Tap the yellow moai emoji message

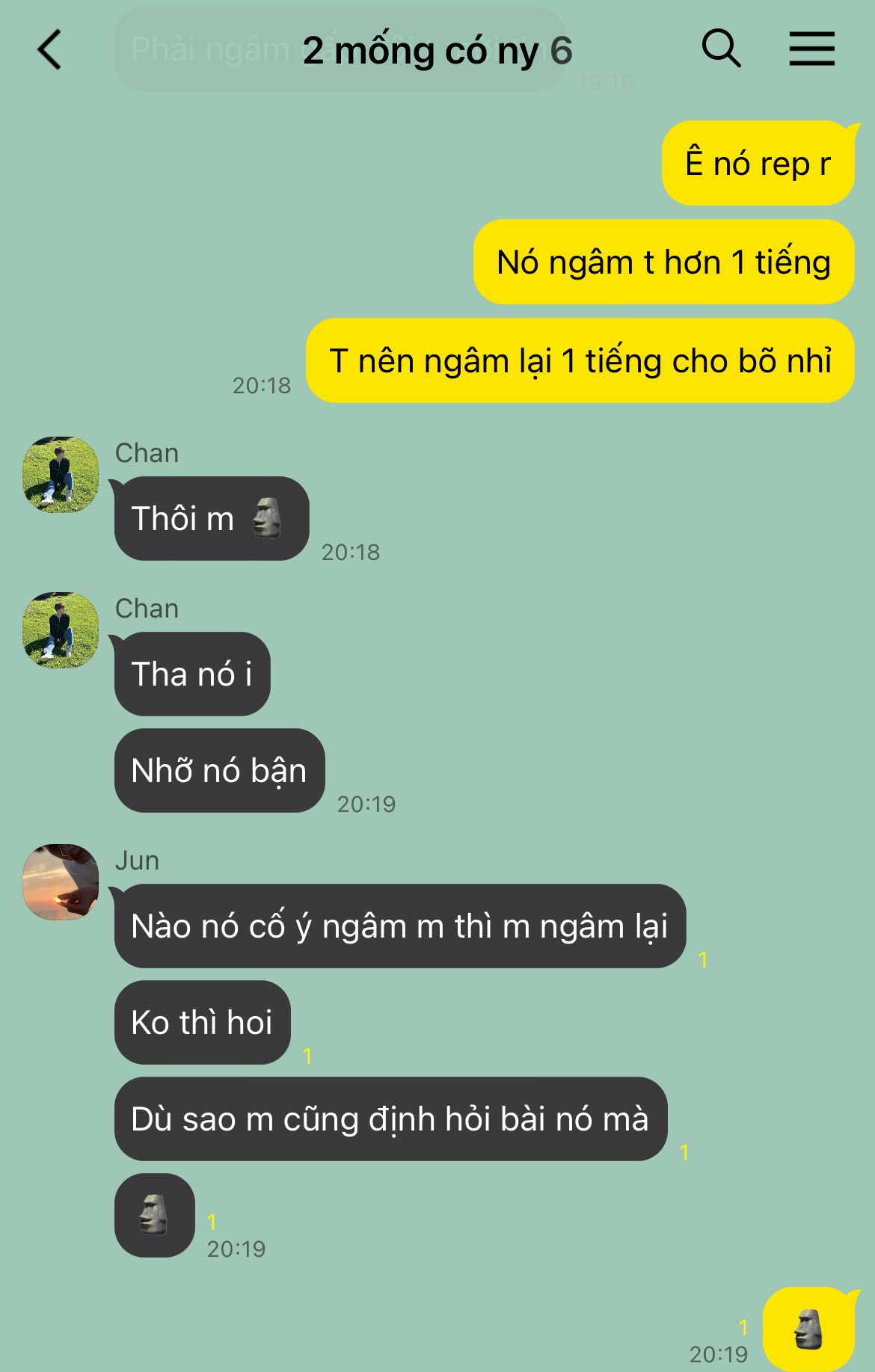point(808,1329)
